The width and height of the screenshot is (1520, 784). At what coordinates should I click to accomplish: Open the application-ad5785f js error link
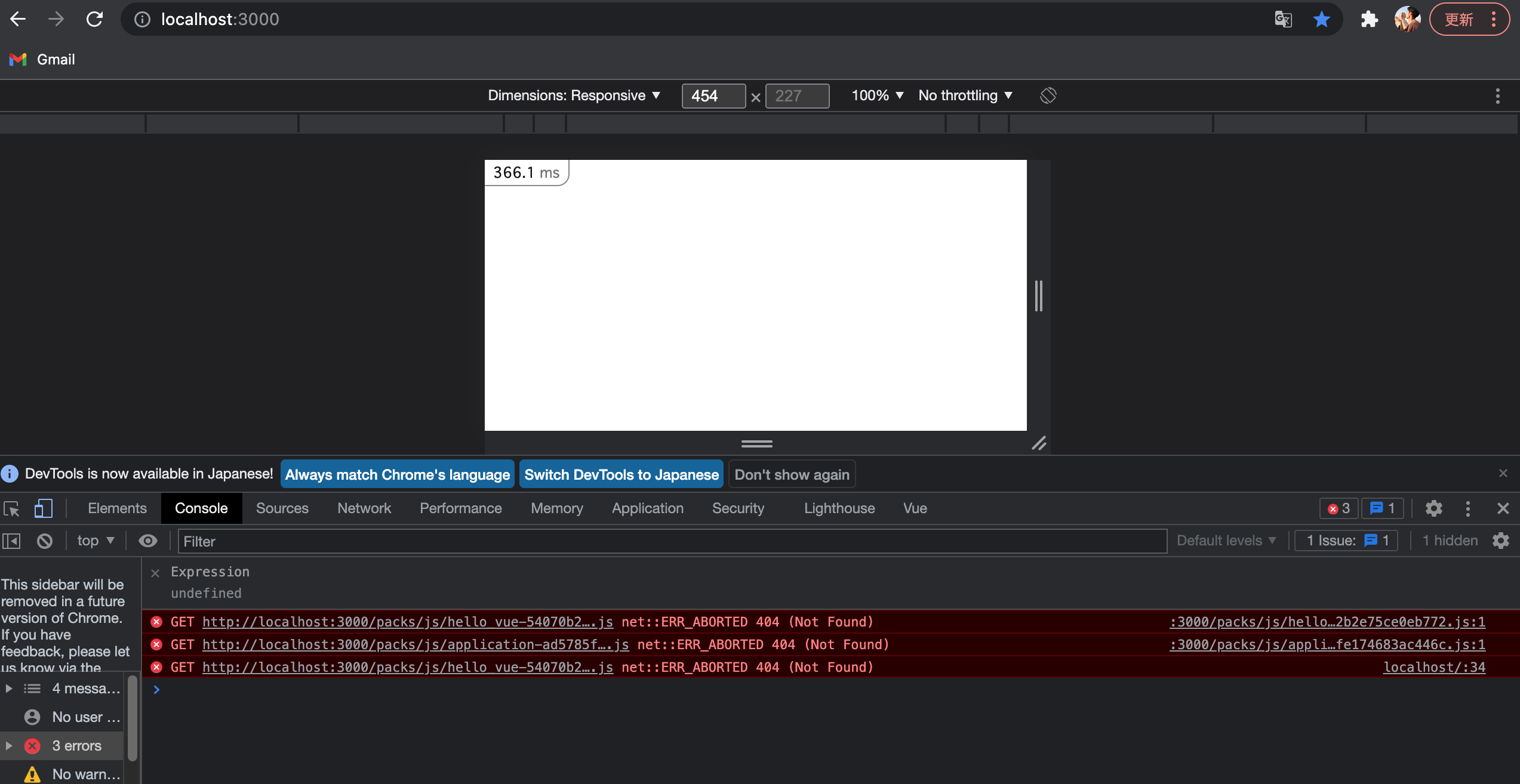pyautogui.click(x=416, y=644)
